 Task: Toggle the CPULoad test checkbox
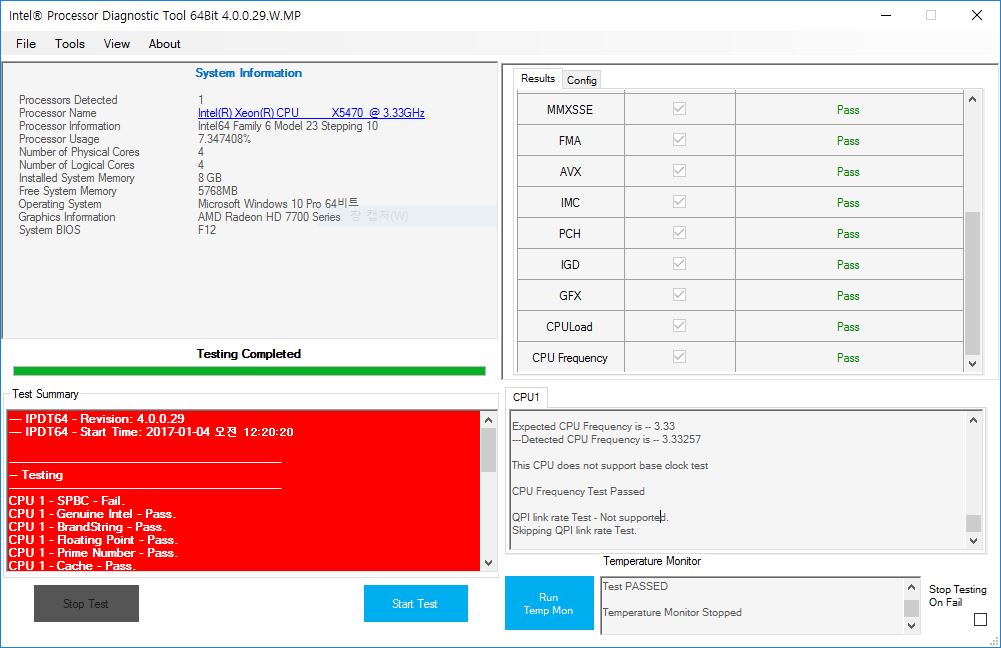(679, 326)
